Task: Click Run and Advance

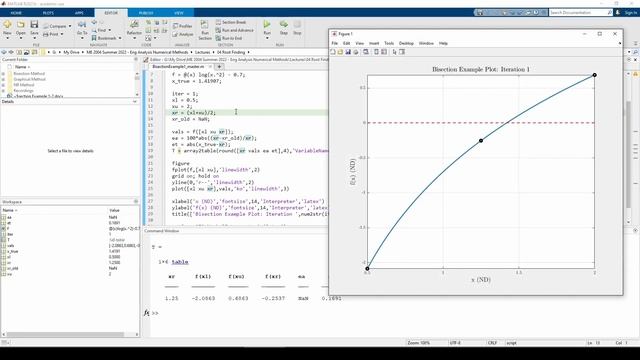Action: (234, 30)
